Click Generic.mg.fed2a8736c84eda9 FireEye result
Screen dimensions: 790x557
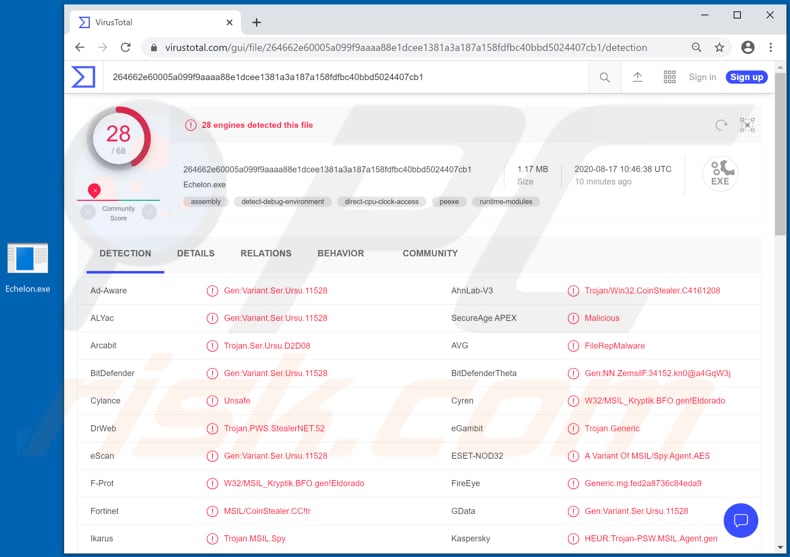coord(643,483)
